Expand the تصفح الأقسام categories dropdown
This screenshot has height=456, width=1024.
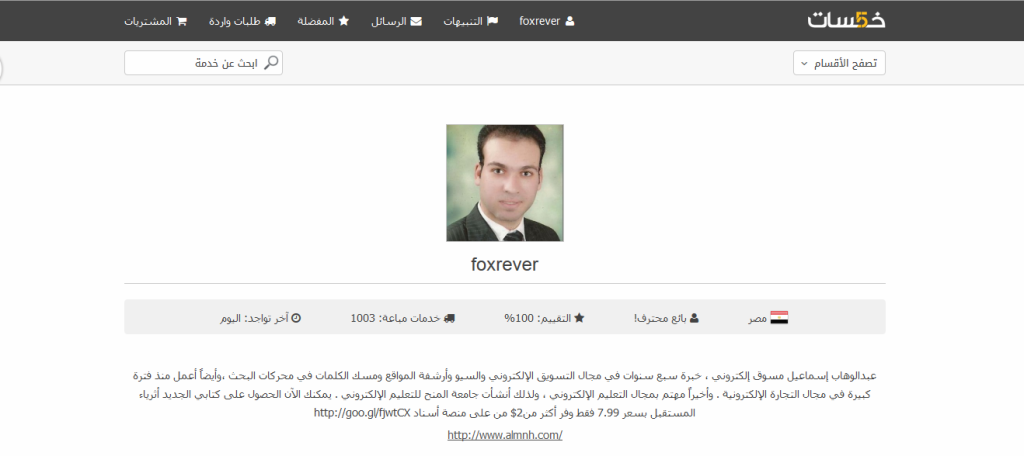(x=839, y=63)
